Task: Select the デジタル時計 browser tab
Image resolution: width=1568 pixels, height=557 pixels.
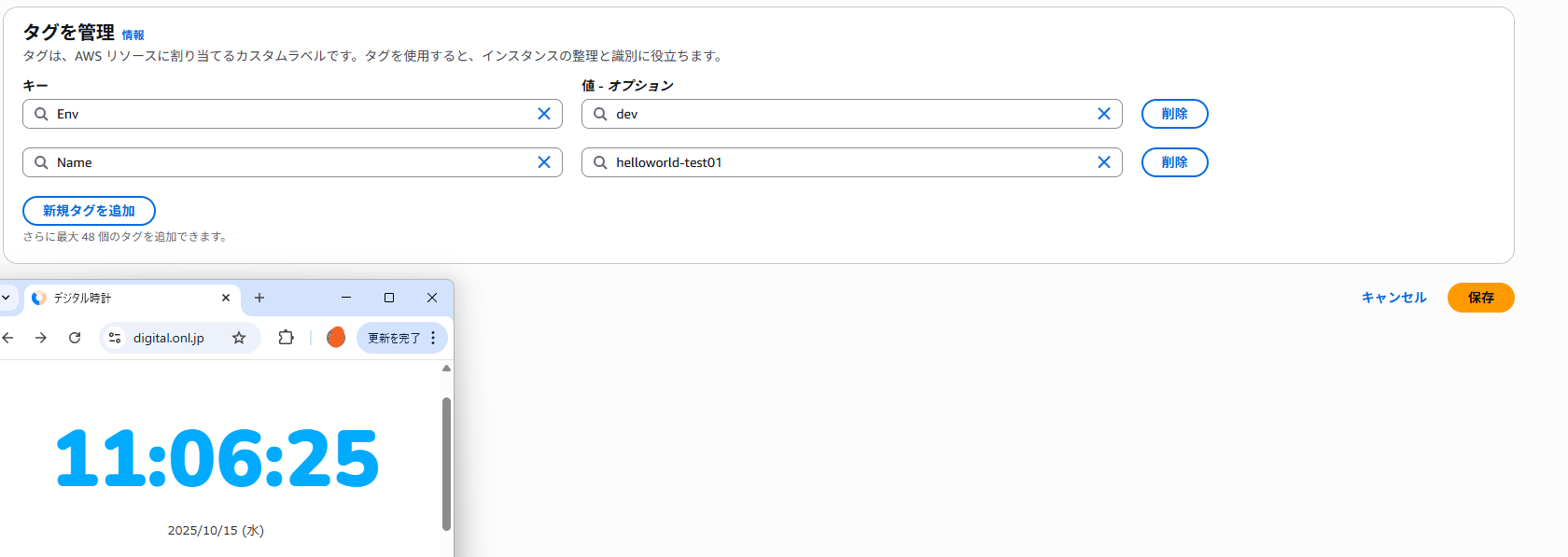Action: click(x=132, y=298)
